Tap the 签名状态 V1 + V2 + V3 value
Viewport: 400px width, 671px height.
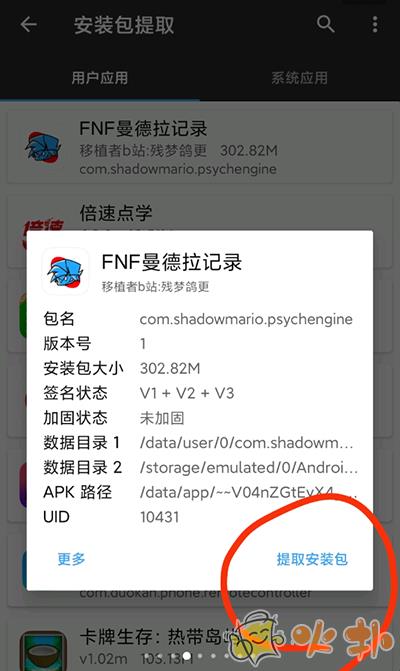187,393
